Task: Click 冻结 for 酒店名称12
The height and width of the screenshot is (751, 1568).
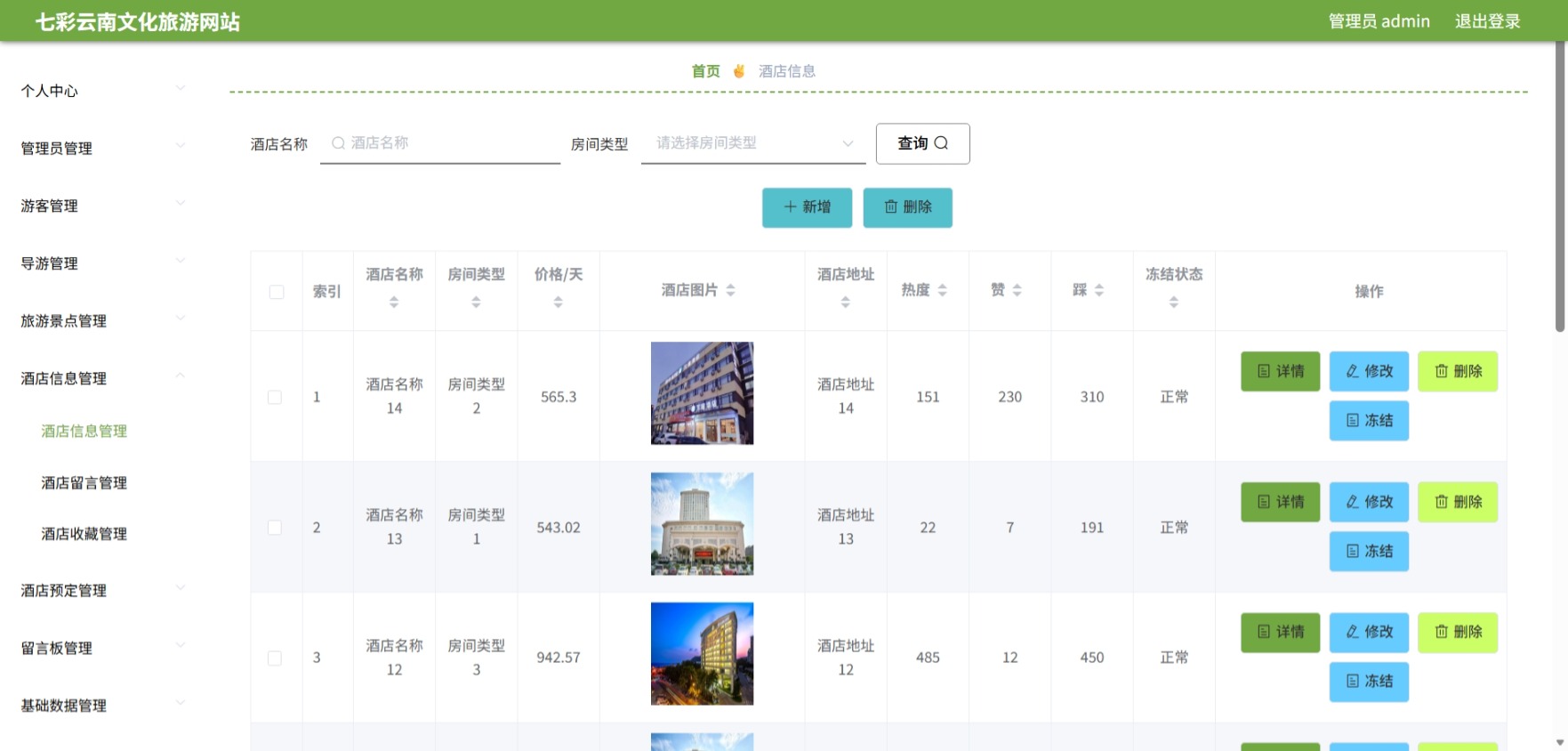Action: pos(1369,682)
